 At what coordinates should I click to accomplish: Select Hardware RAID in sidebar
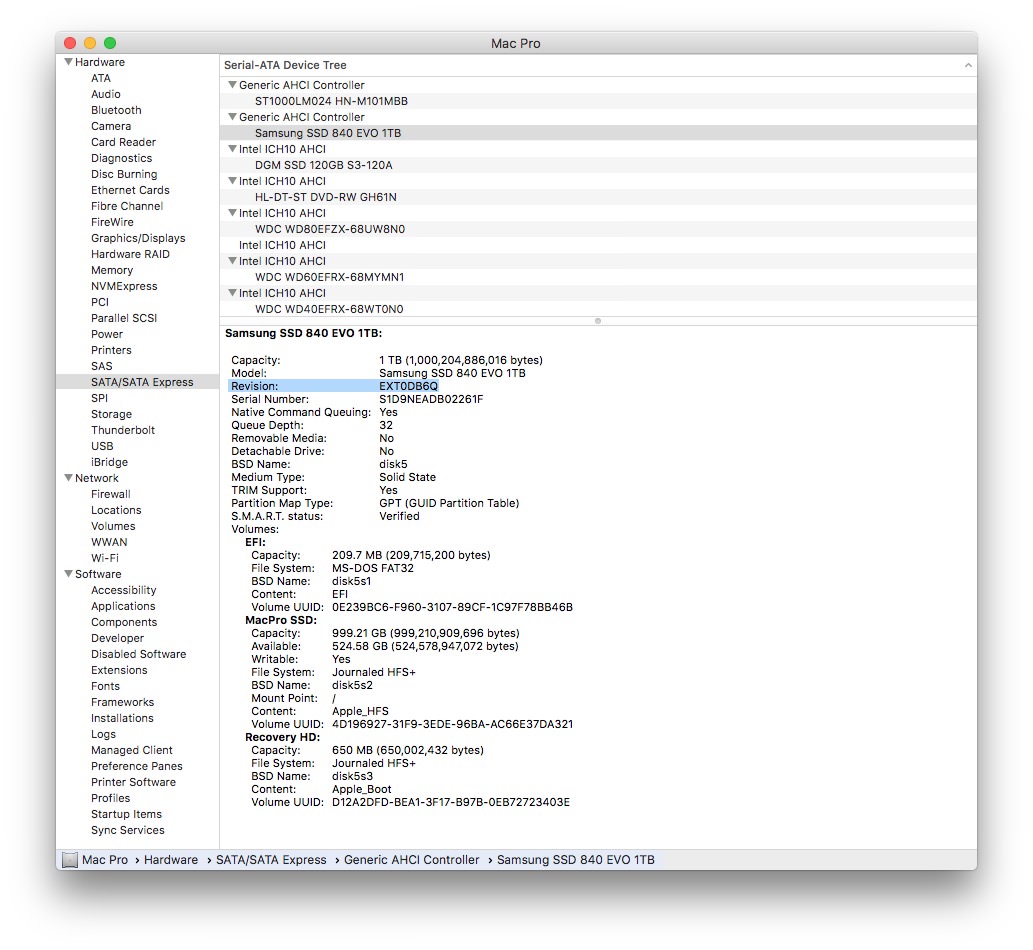coord(130,254)
